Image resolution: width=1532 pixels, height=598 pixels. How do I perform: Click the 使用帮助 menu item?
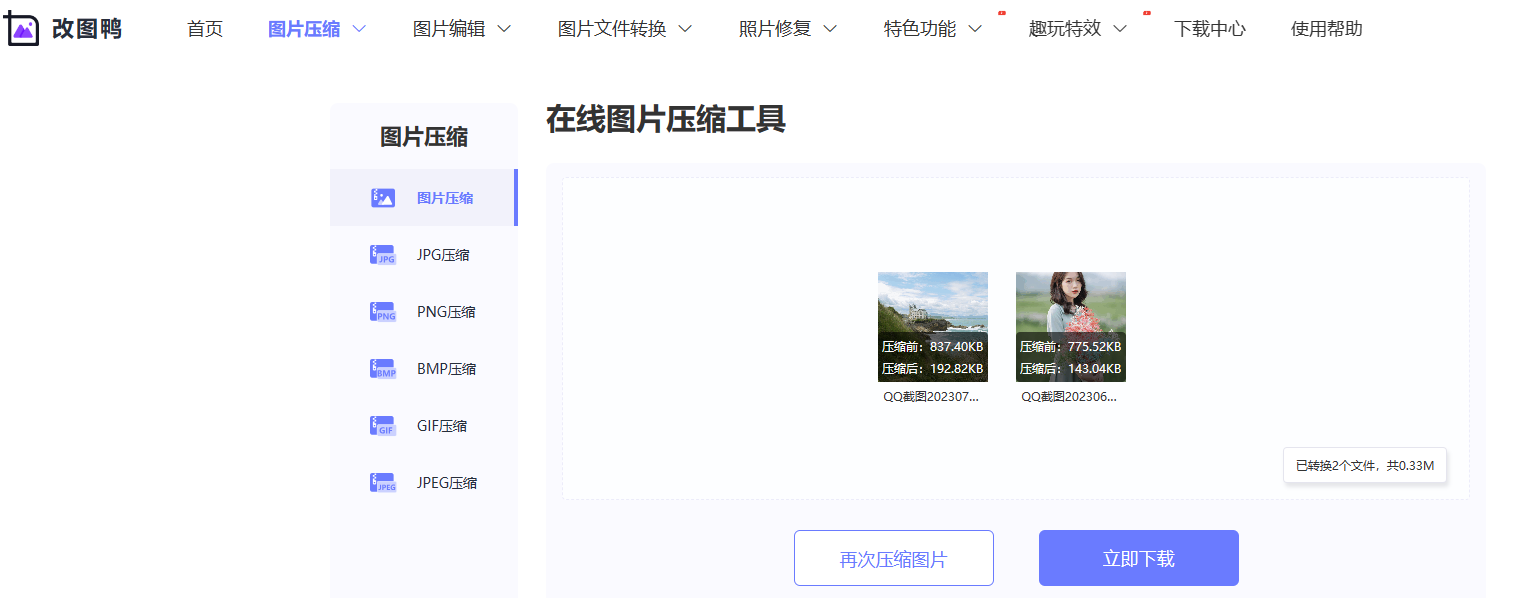coord(1326,29)
